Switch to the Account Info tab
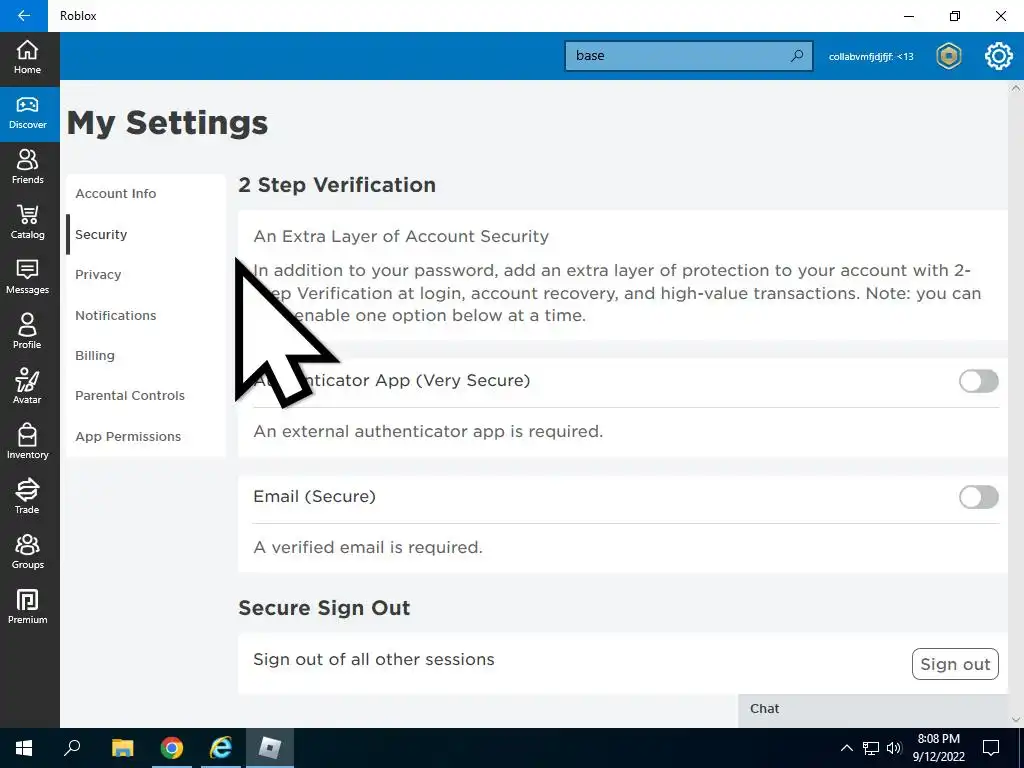The height and width of the screenshot is (768, 1024). pos(116,194)
